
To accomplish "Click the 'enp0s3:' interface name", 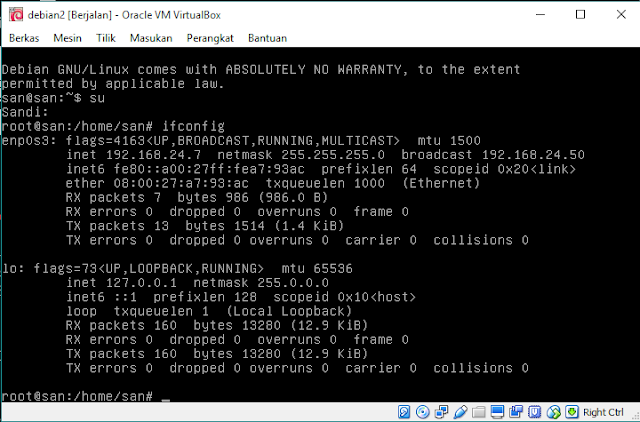I will [29, 140].
